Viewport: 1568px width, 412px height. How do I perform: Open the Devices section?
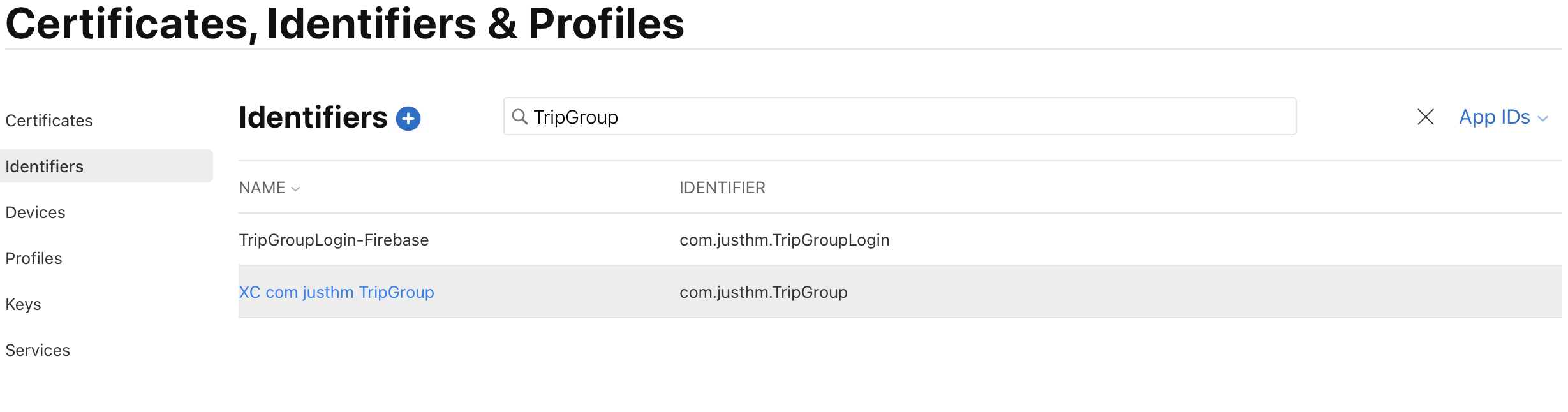pos(35,212)
